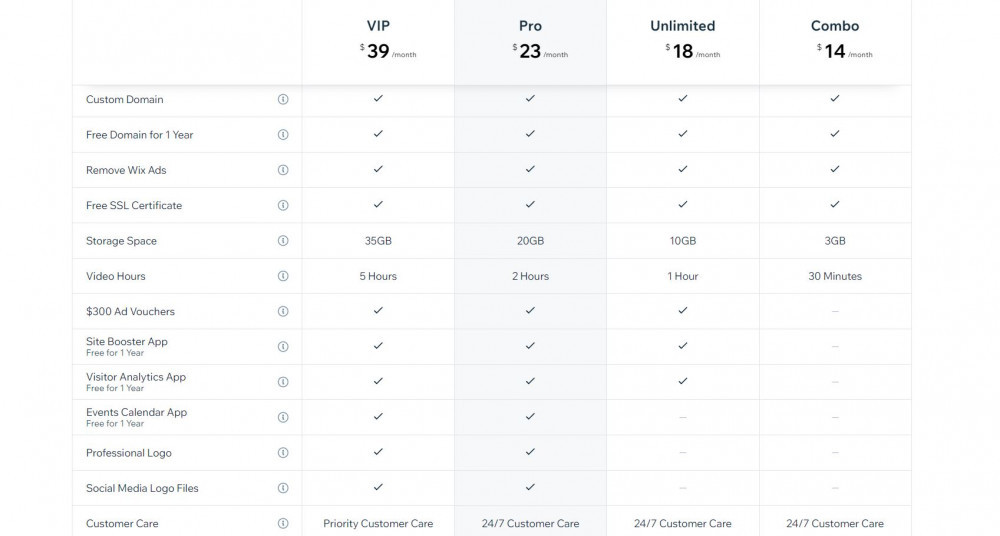Click info icon next to Custom Domain
This screenshot has width=1000, height=536.
tap(283, 100)
